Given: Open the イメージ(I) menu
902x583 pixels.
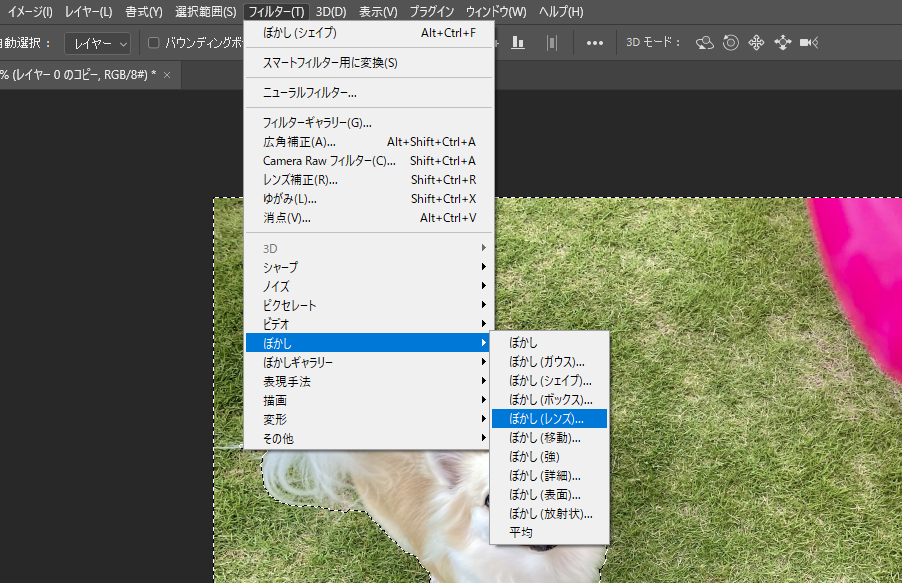Looking at the screenshot, I should click(x=29, y=12).
